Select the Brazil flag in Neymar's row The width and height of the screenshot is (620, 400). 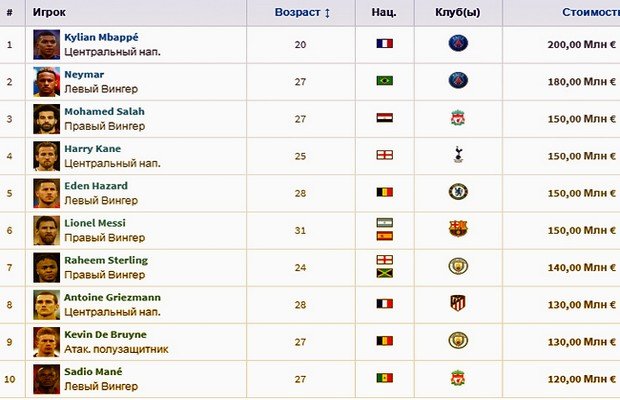[385, 81]
